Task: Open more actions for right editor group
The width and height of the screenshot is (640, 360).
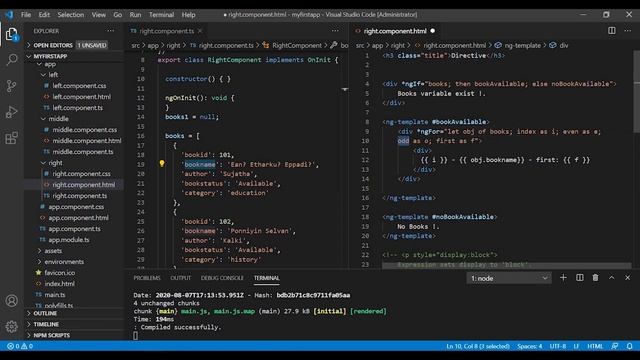Action: 627,31
